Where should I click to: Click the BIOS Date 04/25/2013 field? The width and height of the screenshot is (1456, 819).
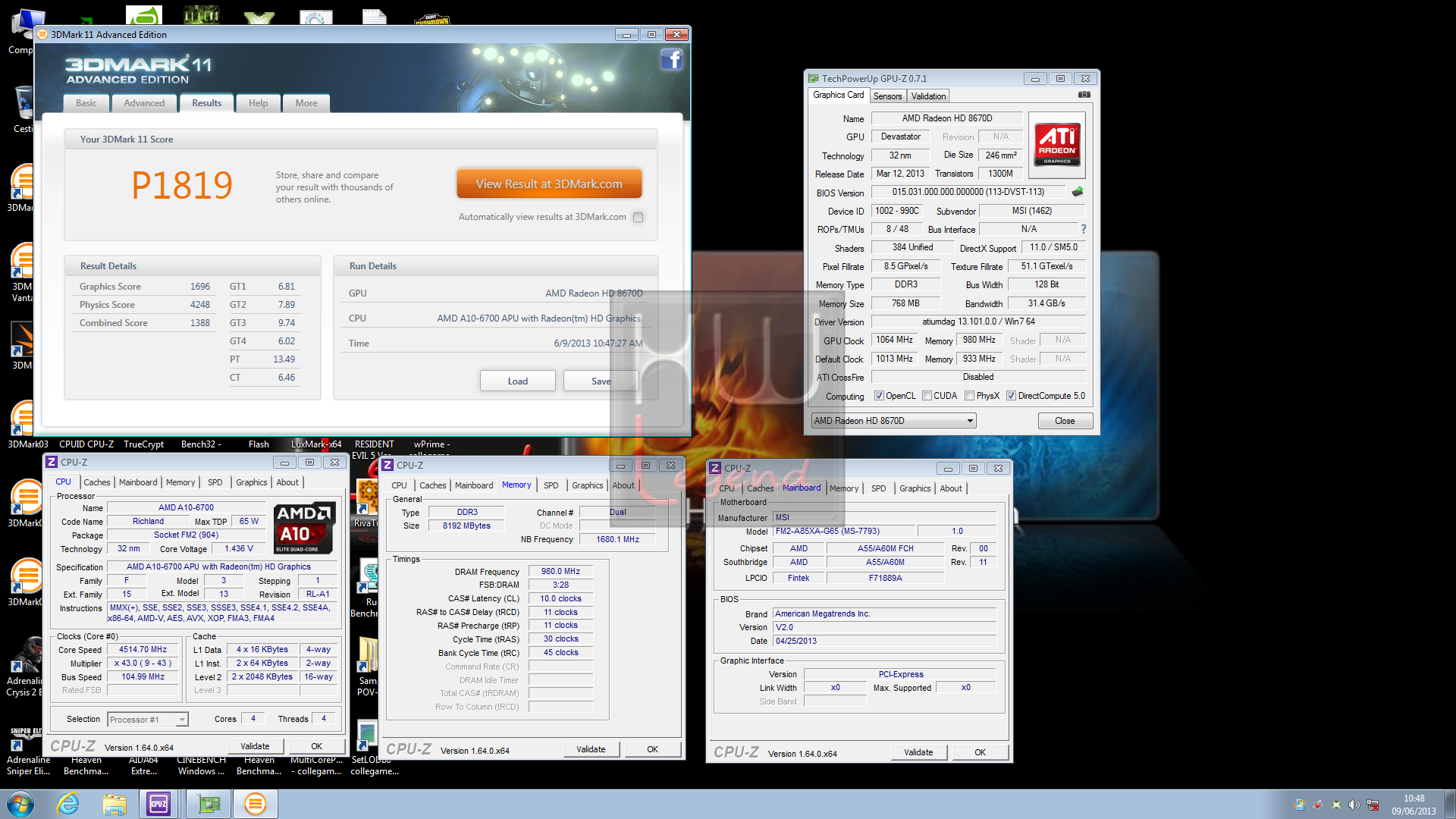pos(884,641)
